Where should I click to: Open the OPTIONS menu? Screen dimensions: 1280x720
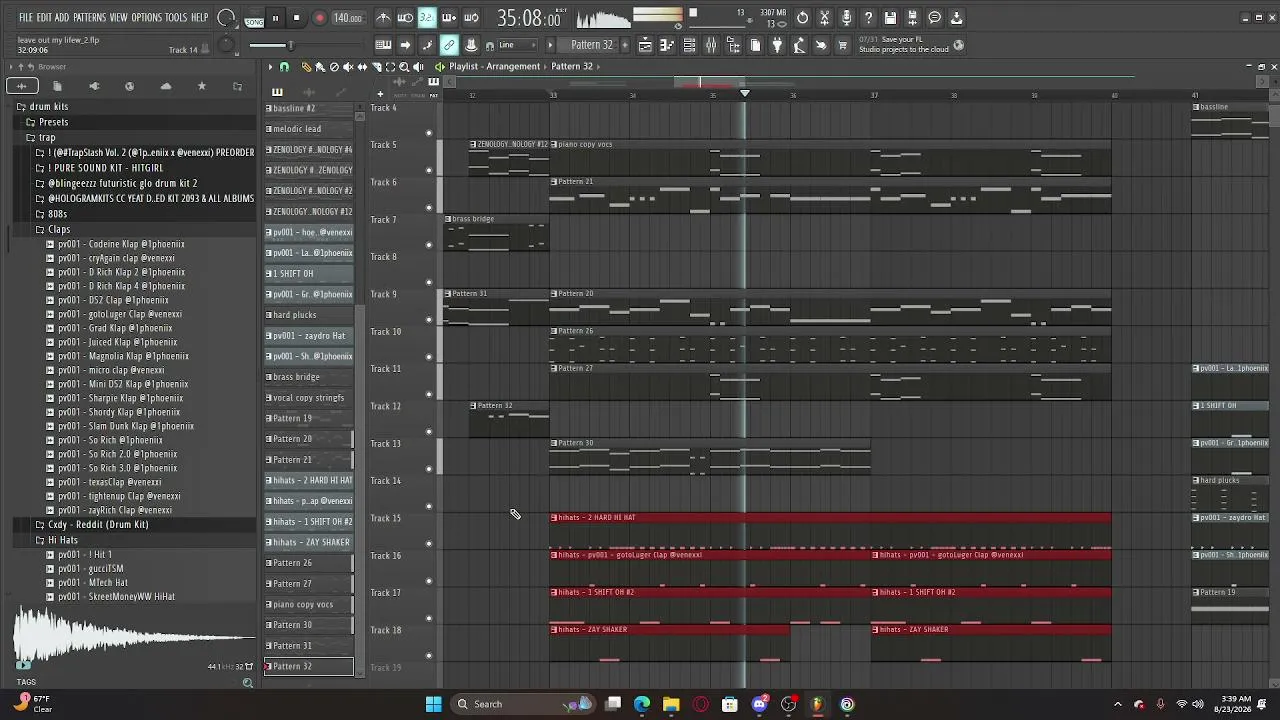point(146,18)
